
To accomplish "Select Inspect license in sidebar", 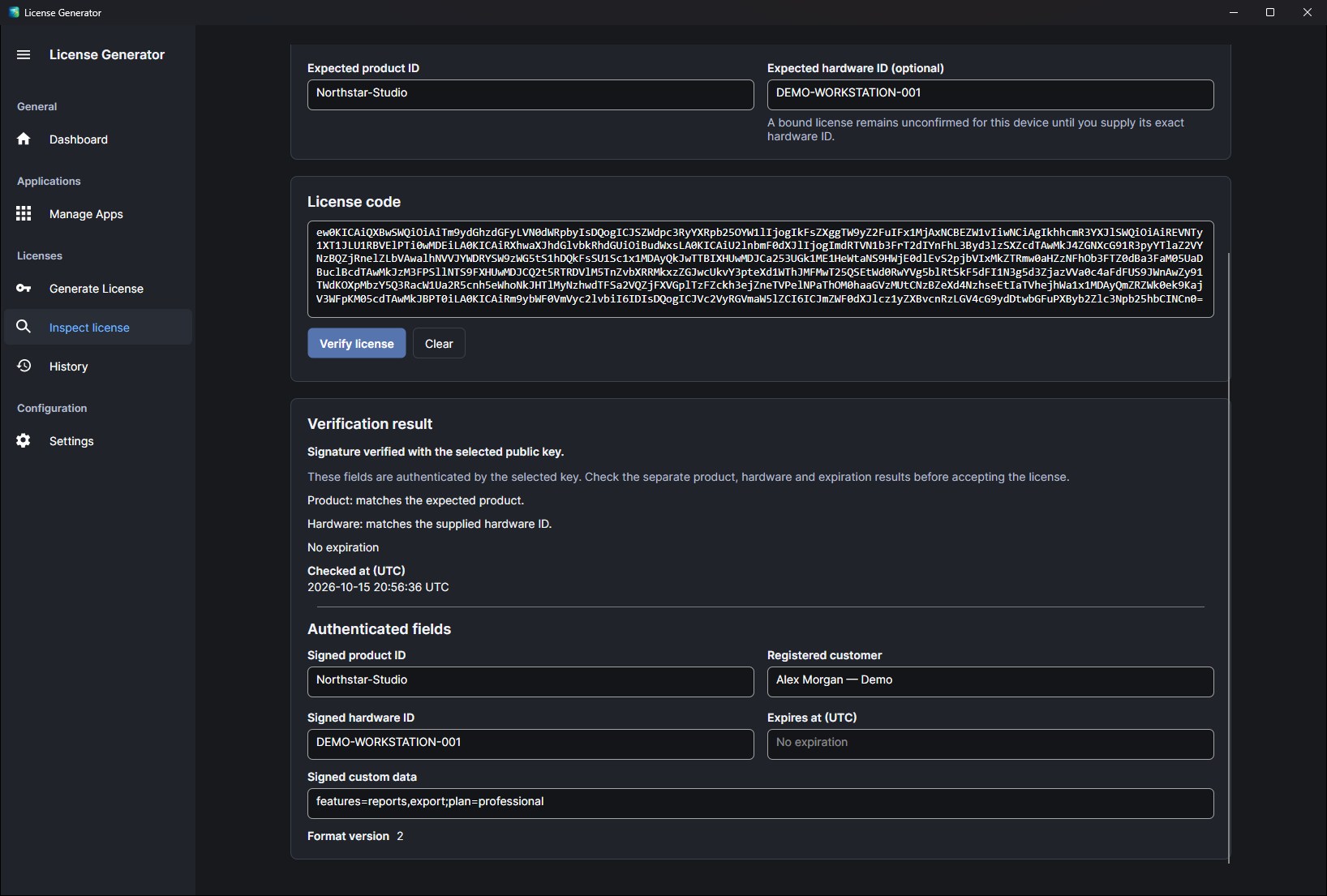I will tap(98, 327).
